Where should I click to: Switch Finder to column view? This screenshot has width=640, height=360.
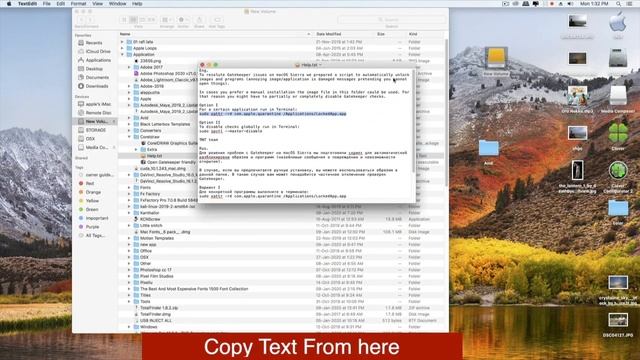click(x=142, y=20)
